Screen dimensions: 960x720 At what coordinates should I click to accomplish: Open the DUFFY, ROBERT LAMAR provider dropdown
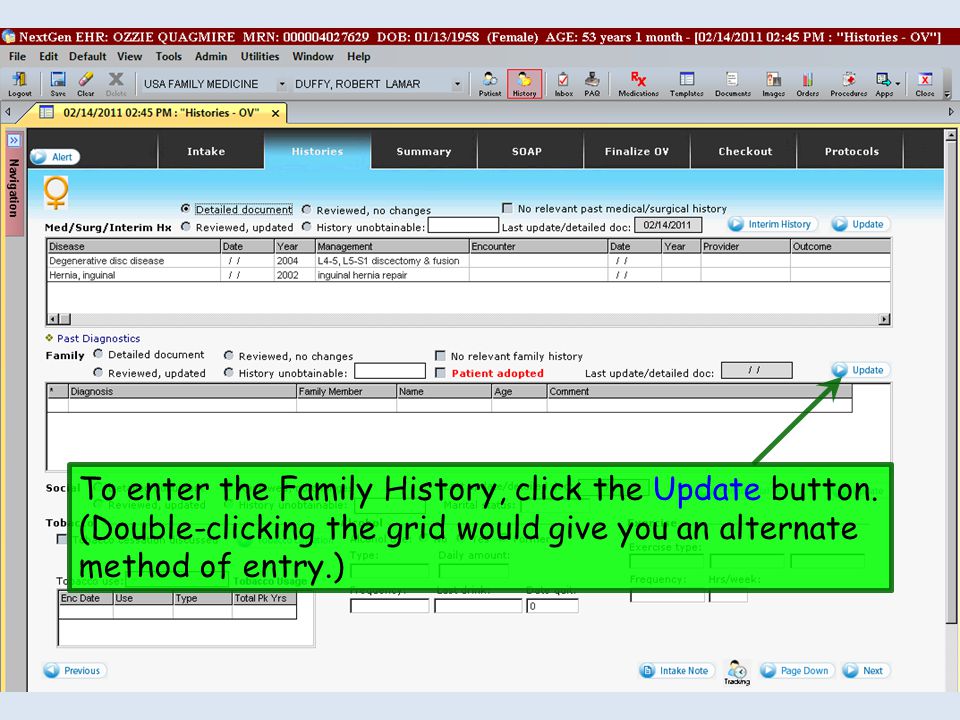click(457, 84)
